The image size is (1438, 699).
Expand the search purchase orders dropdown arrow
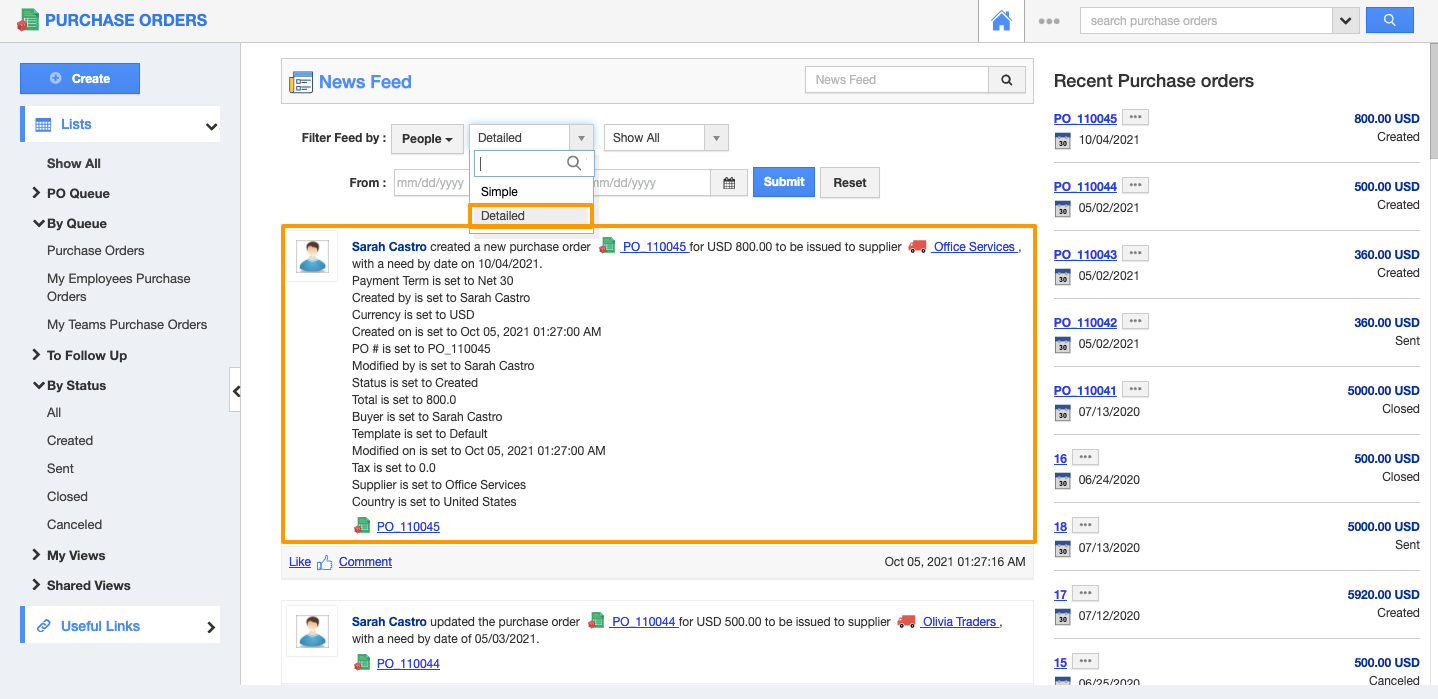tap(1346, 21)
